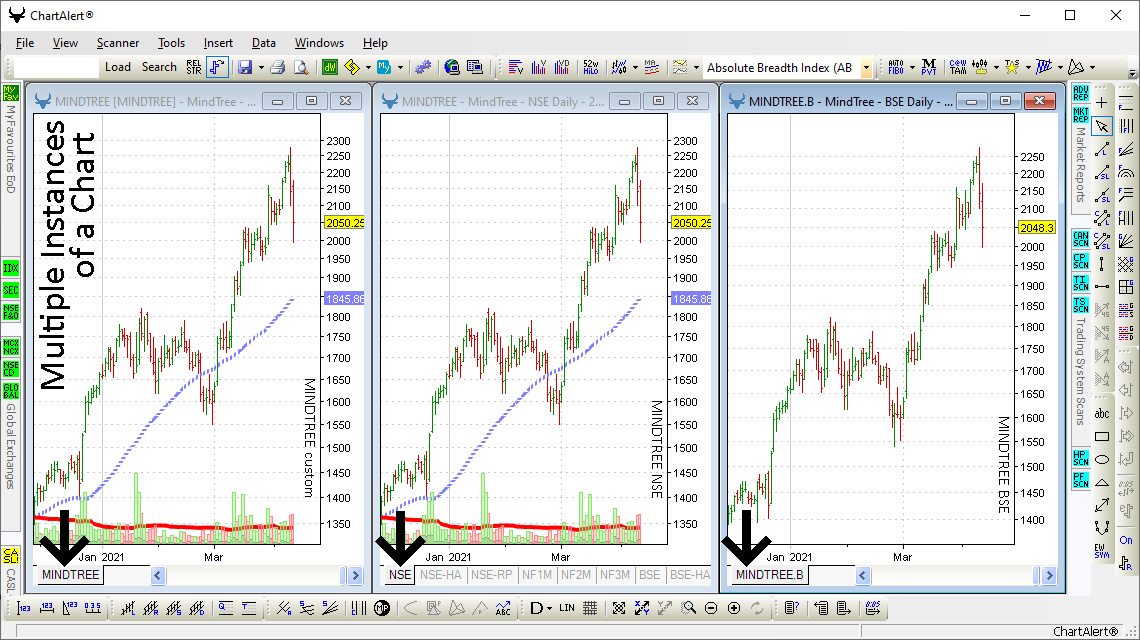Open the AUTO FIBO dropdown arrow
Viewport: 1140px width, 640px height.
click(912, 68)
